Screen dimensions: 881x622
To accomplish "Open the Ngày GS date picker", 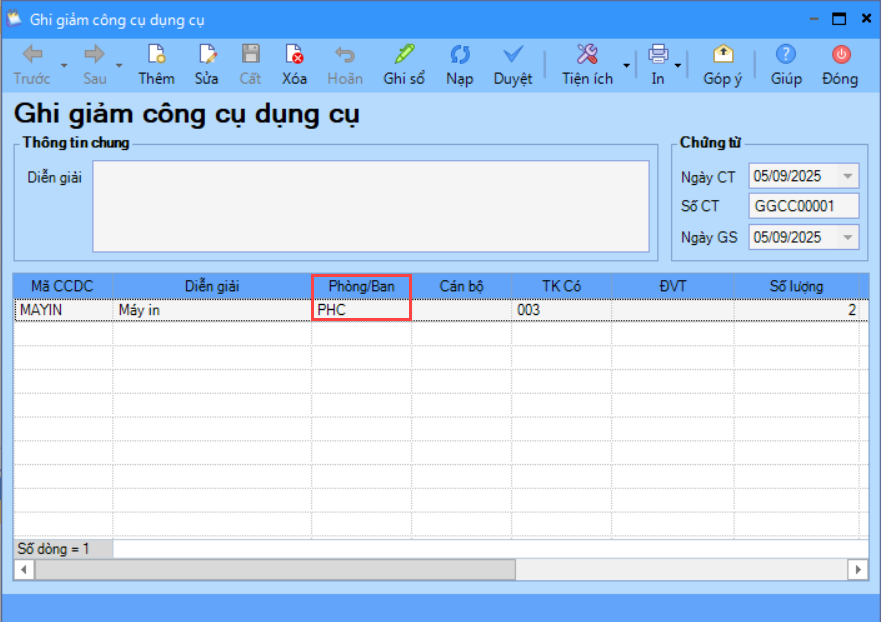I will pyautogui.click(x=848, y=237).
